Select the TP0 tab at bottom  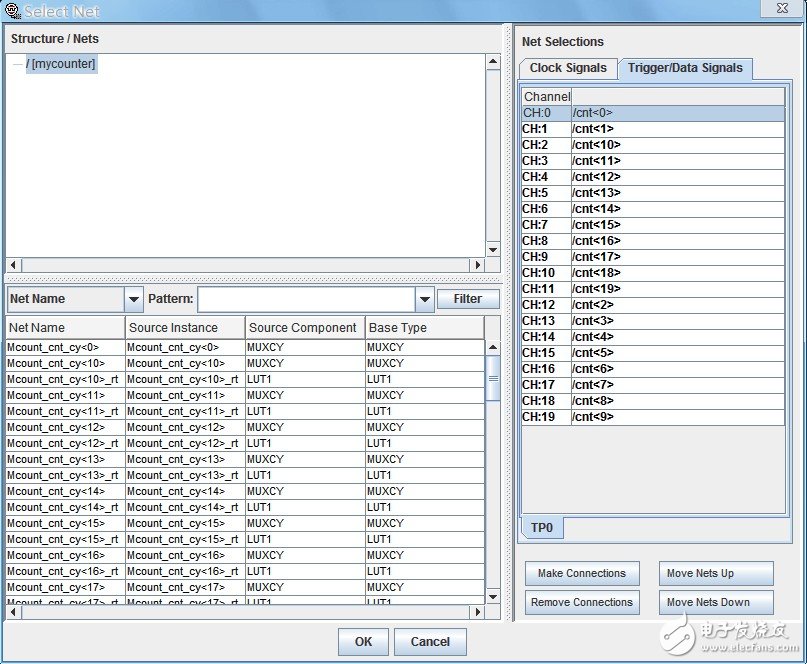[541, 527]
